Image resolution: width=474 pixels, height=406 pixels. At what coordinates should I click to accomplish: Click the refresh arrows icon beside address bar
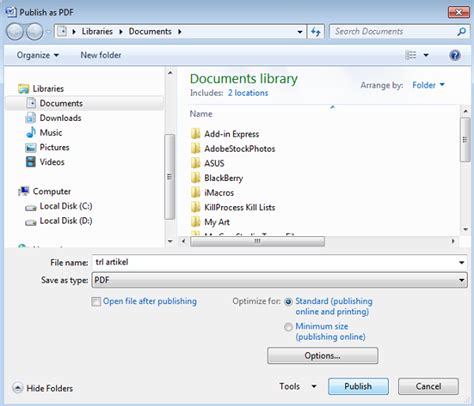pos(315,32)
